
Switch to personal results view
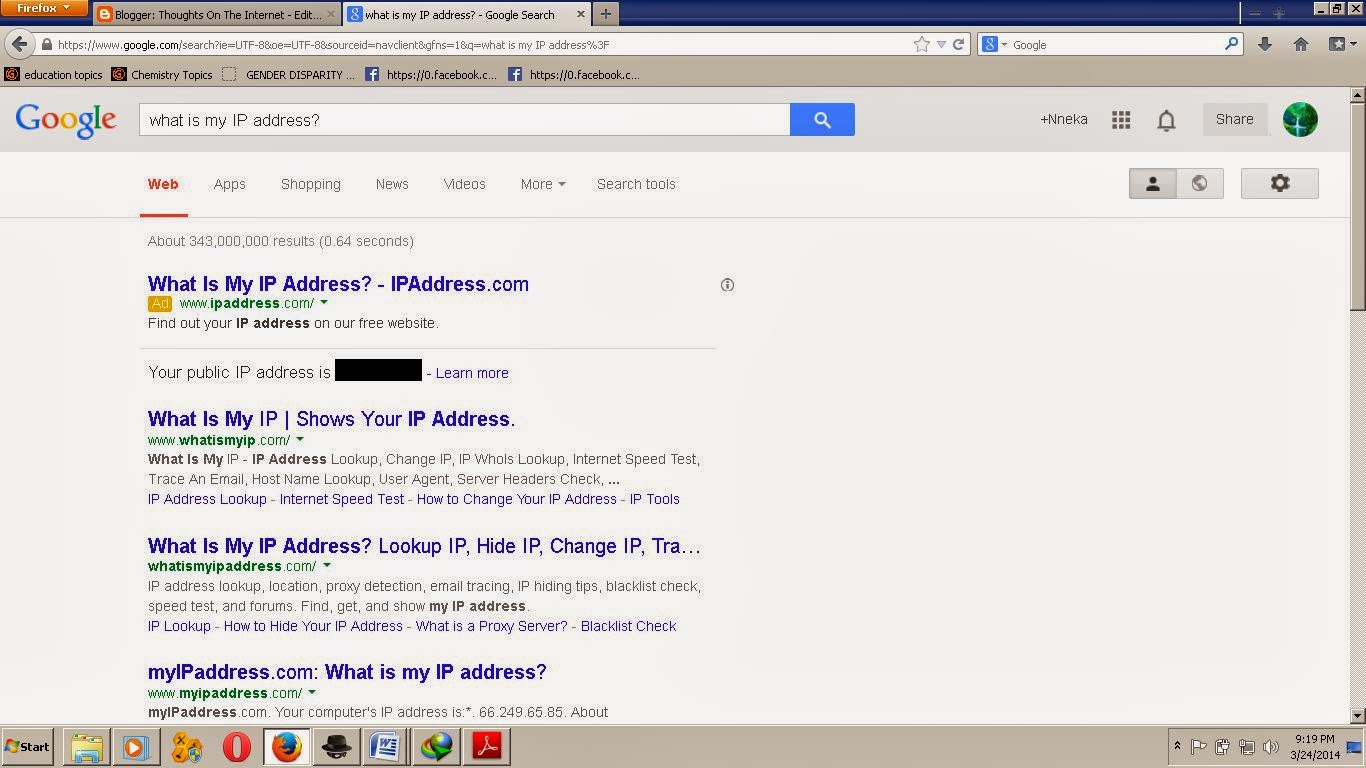[x=1153, y=183]
